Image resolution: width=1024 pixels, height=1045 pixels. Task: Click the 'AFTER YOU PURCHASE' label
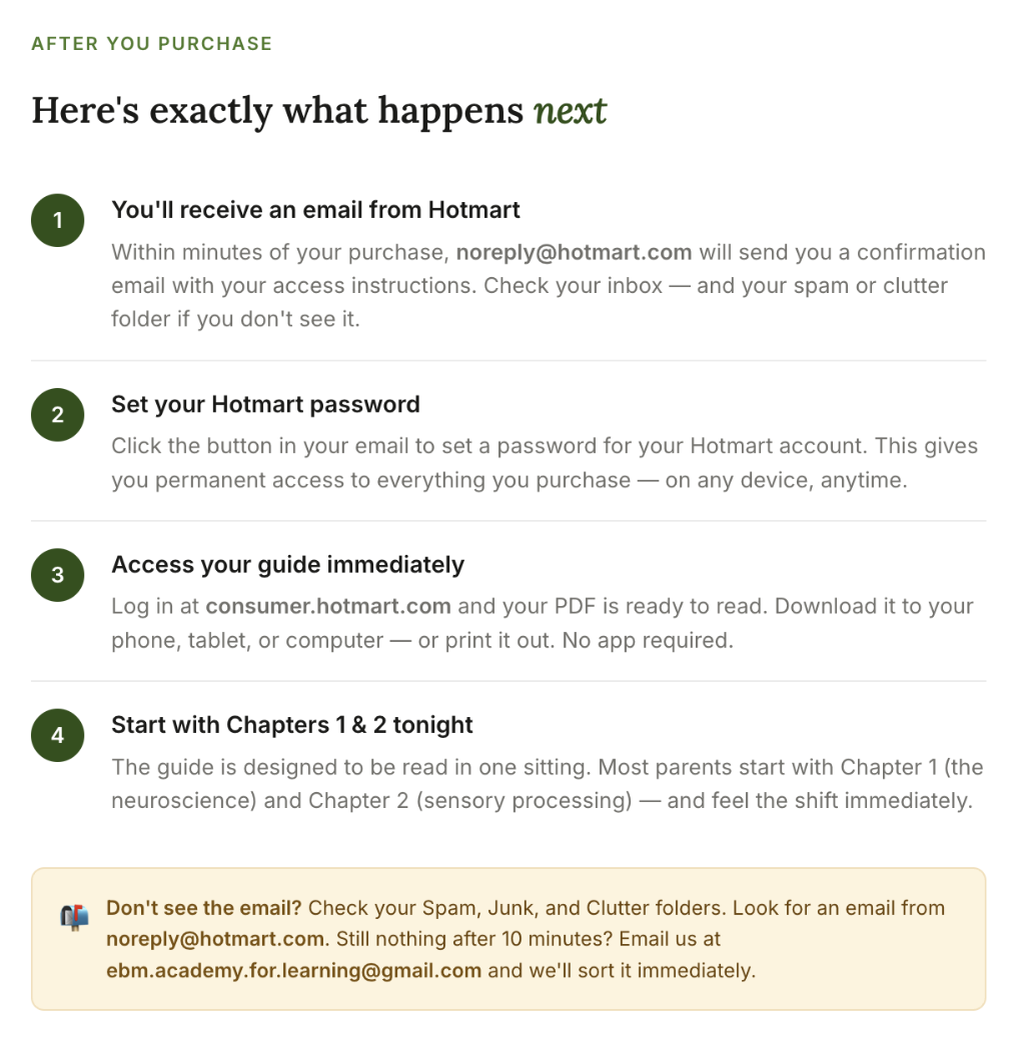152,44
